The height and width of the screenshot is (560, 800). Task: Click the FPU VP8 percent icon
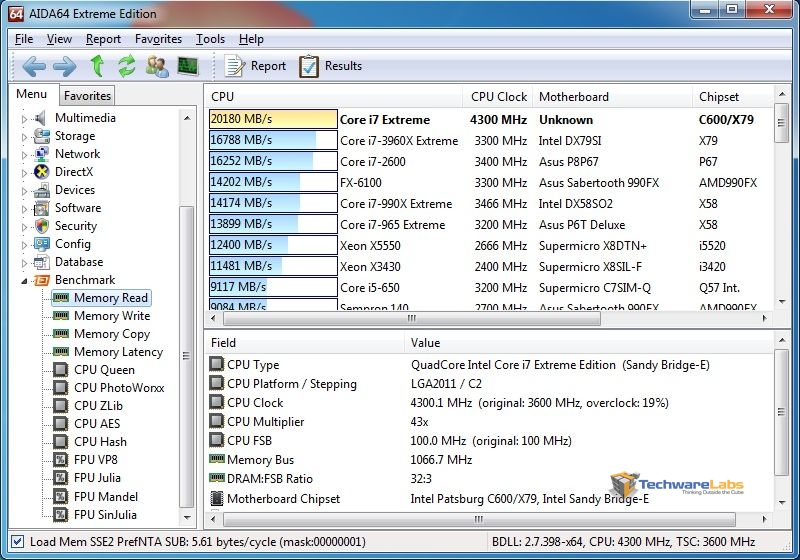tap(61, 460)
